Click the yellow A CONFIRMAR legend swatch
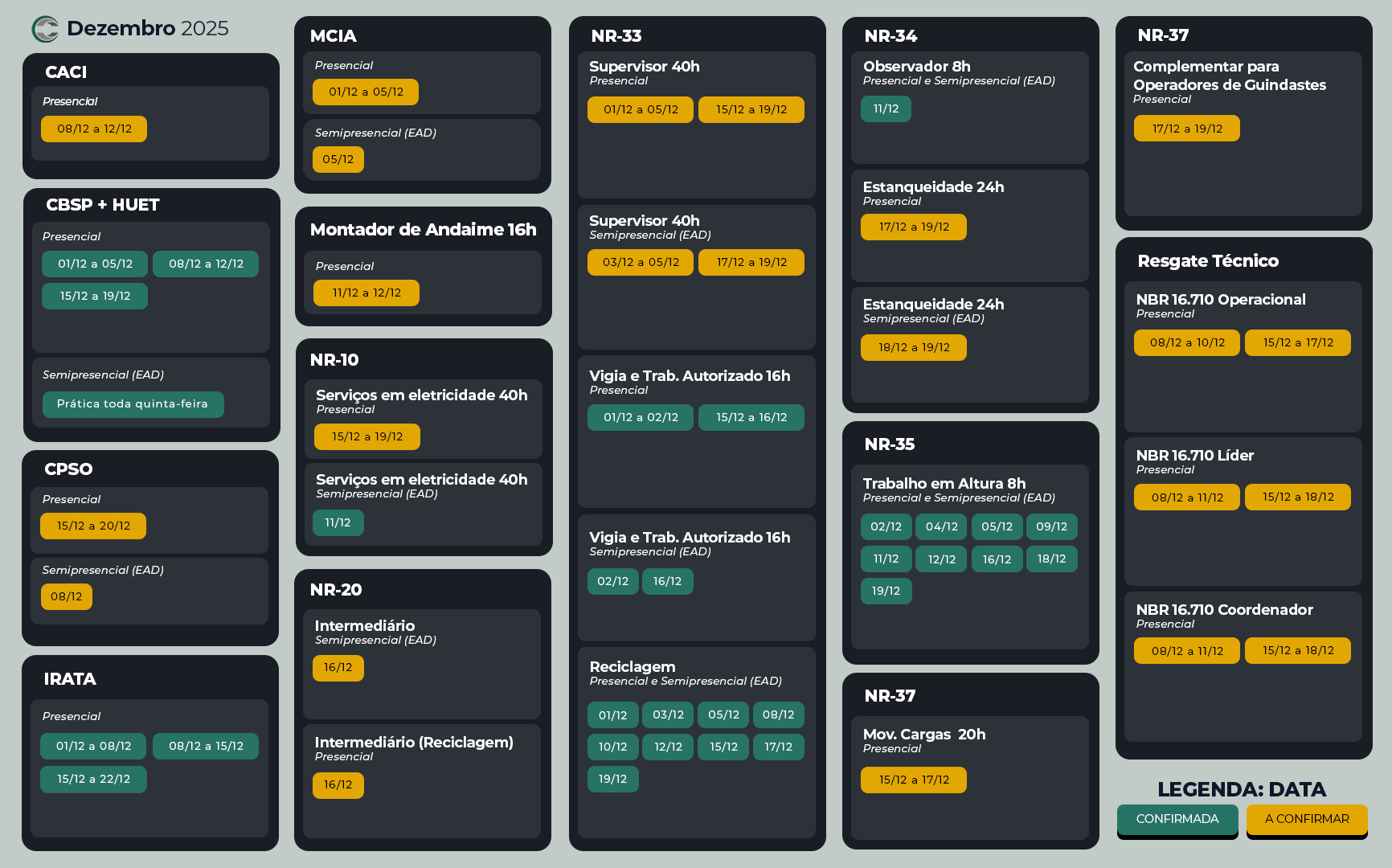The width and height of the screenshot is (1392, 868). click(x=1306, y=819)
